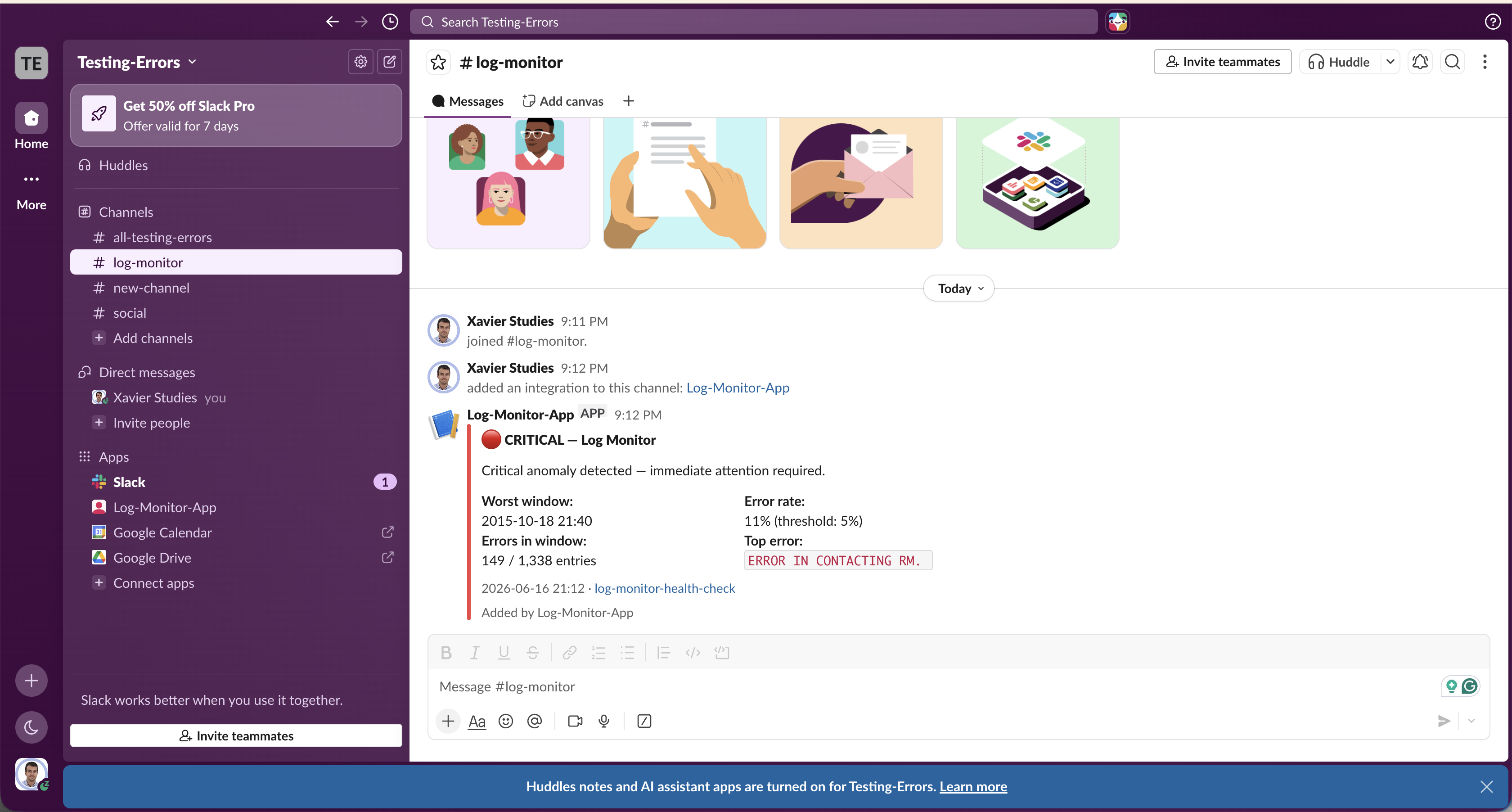Click the Underline formatting icon
This screenshot has width=1512, height=812.
click(x=504, y=652)
